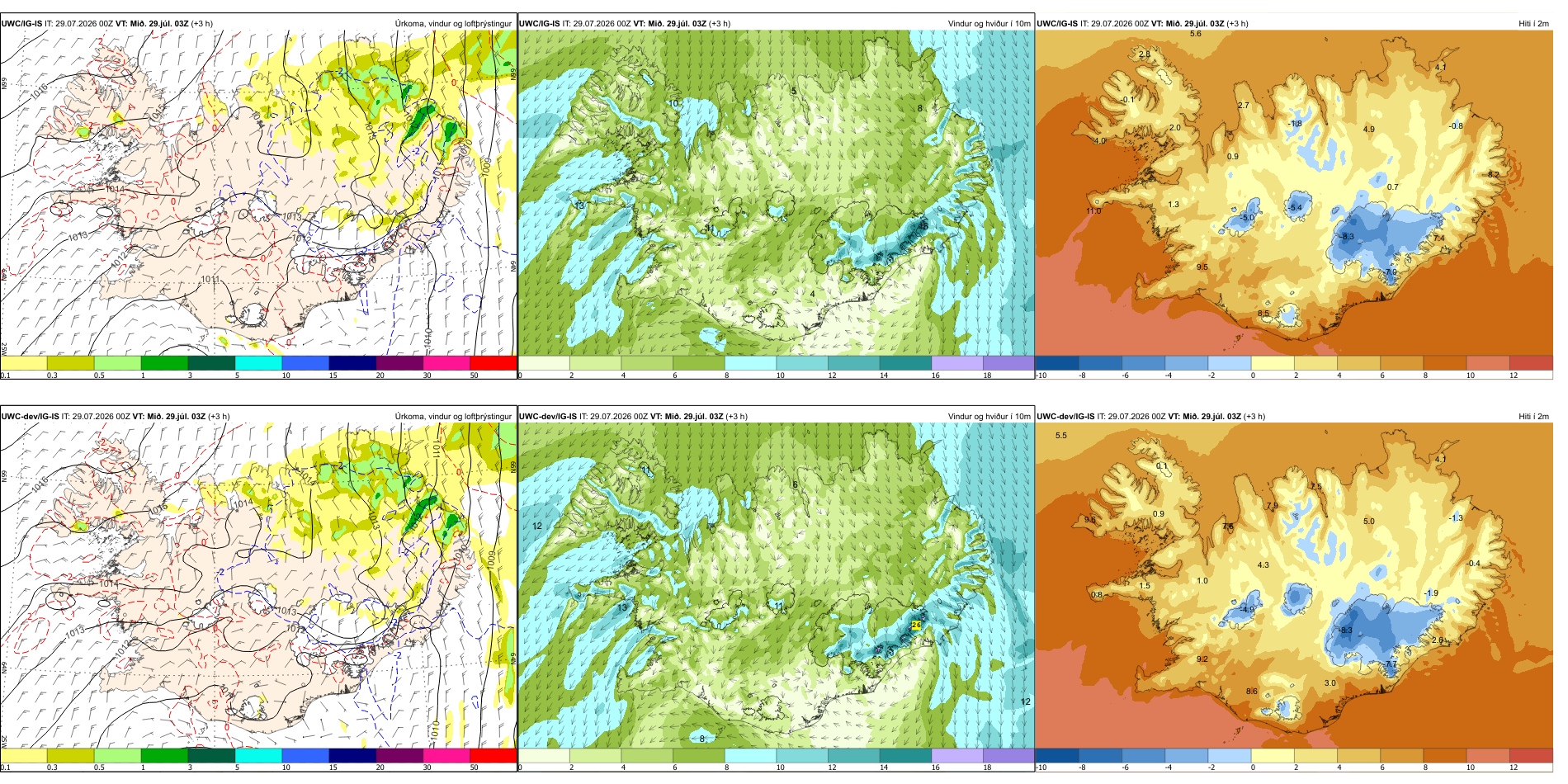The image size is (1568, 784).
Task: Click navy 15 swatch in UWC-dev precipitation legend
Action: [352, 755]
